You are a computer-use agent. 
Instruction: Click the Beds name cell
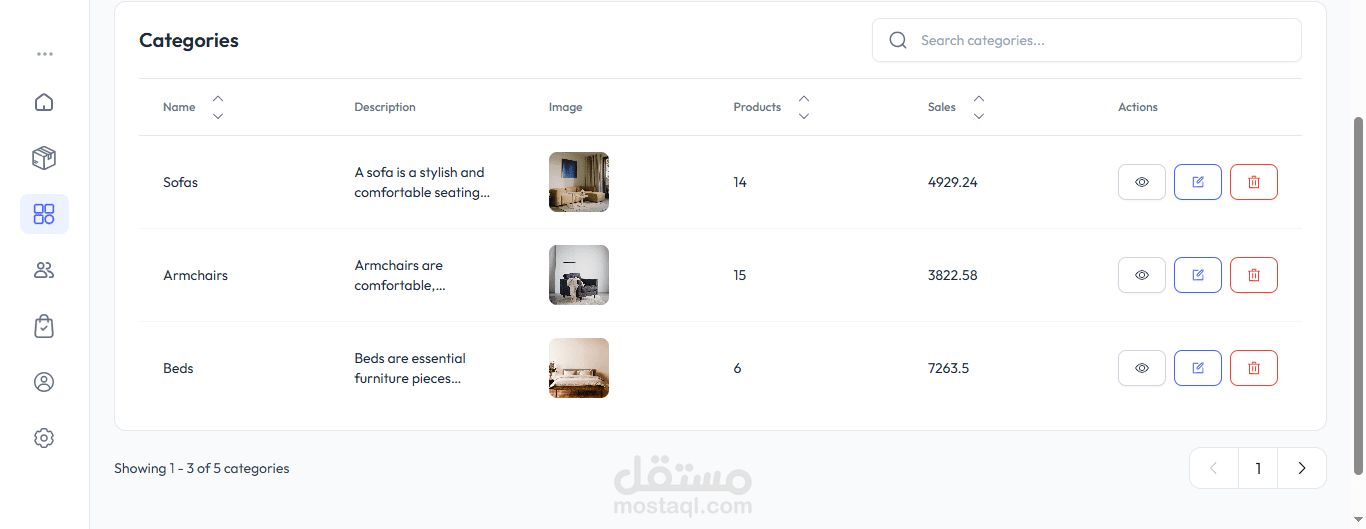pos(178,368)
